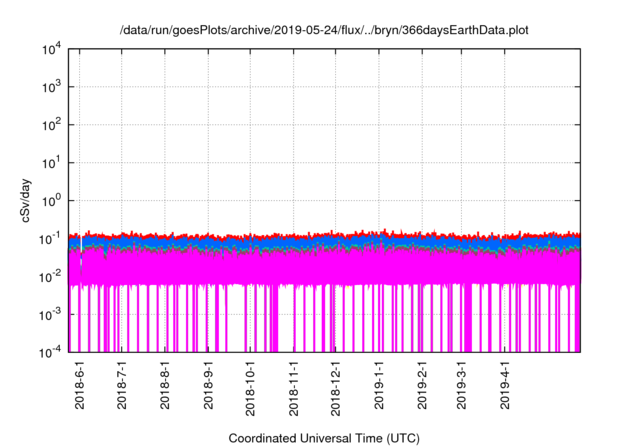Select the 2018-8-1 date tick label
This screenshot has height=448, width=640.
pos(165,386)
